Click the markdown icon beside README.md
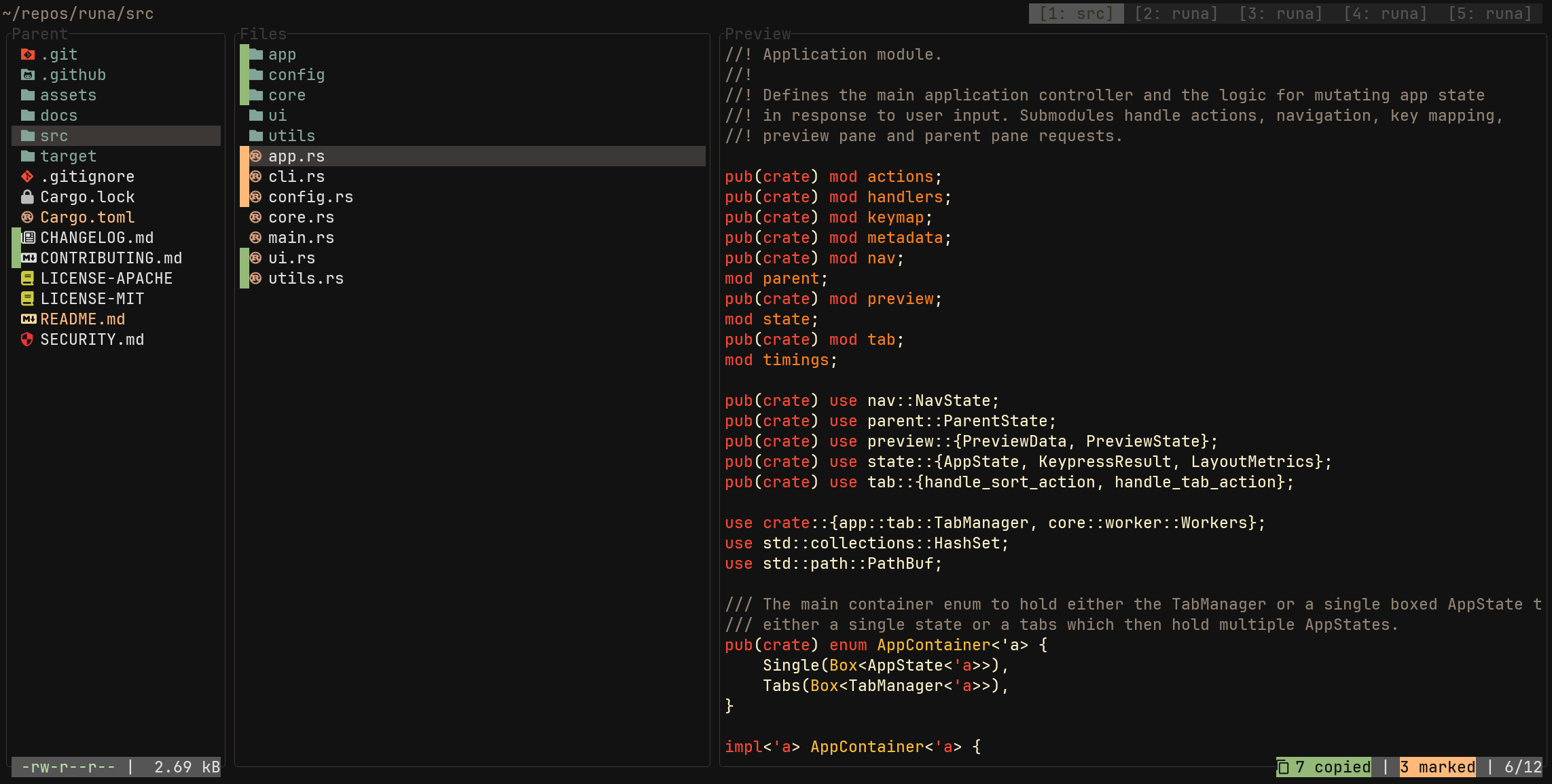 [29, 319]
